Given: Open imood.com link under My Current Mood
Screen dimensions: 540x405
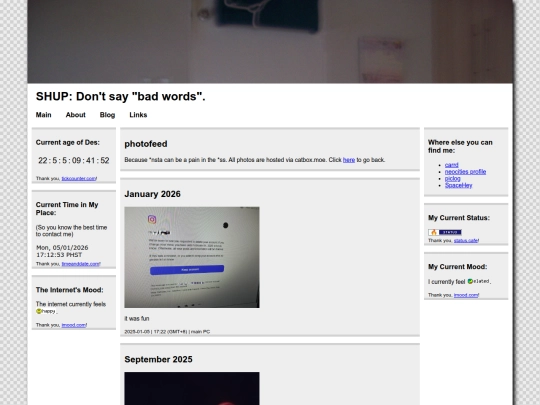Looking at the screenshot, I should (466, 295).
